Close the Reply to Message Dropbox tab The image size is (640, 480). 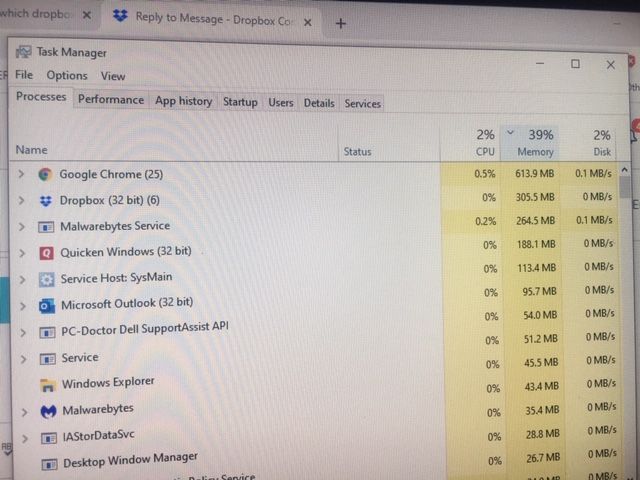click(308, 22)
